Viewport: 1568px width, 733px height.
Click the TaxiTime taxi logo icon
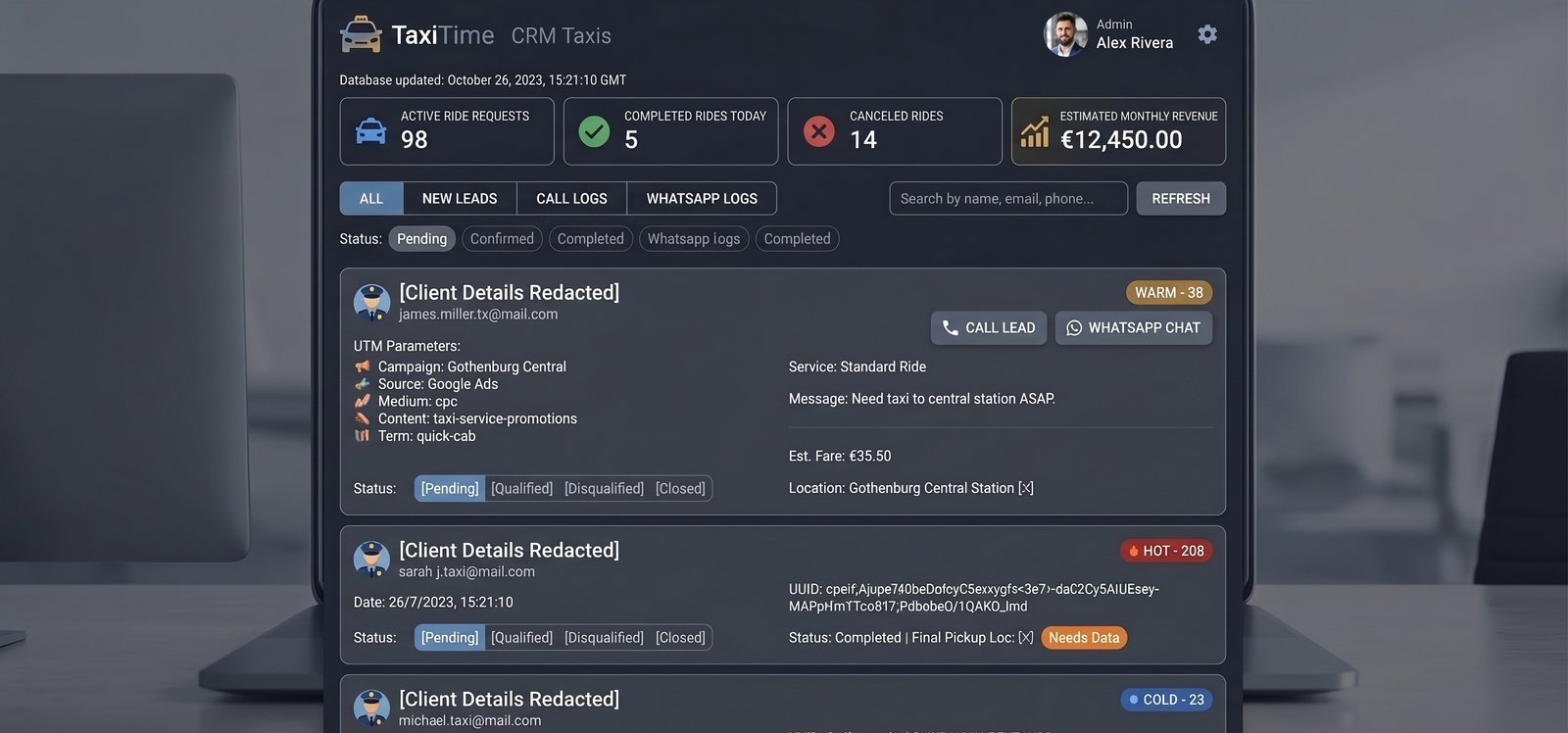click(361, 34)
